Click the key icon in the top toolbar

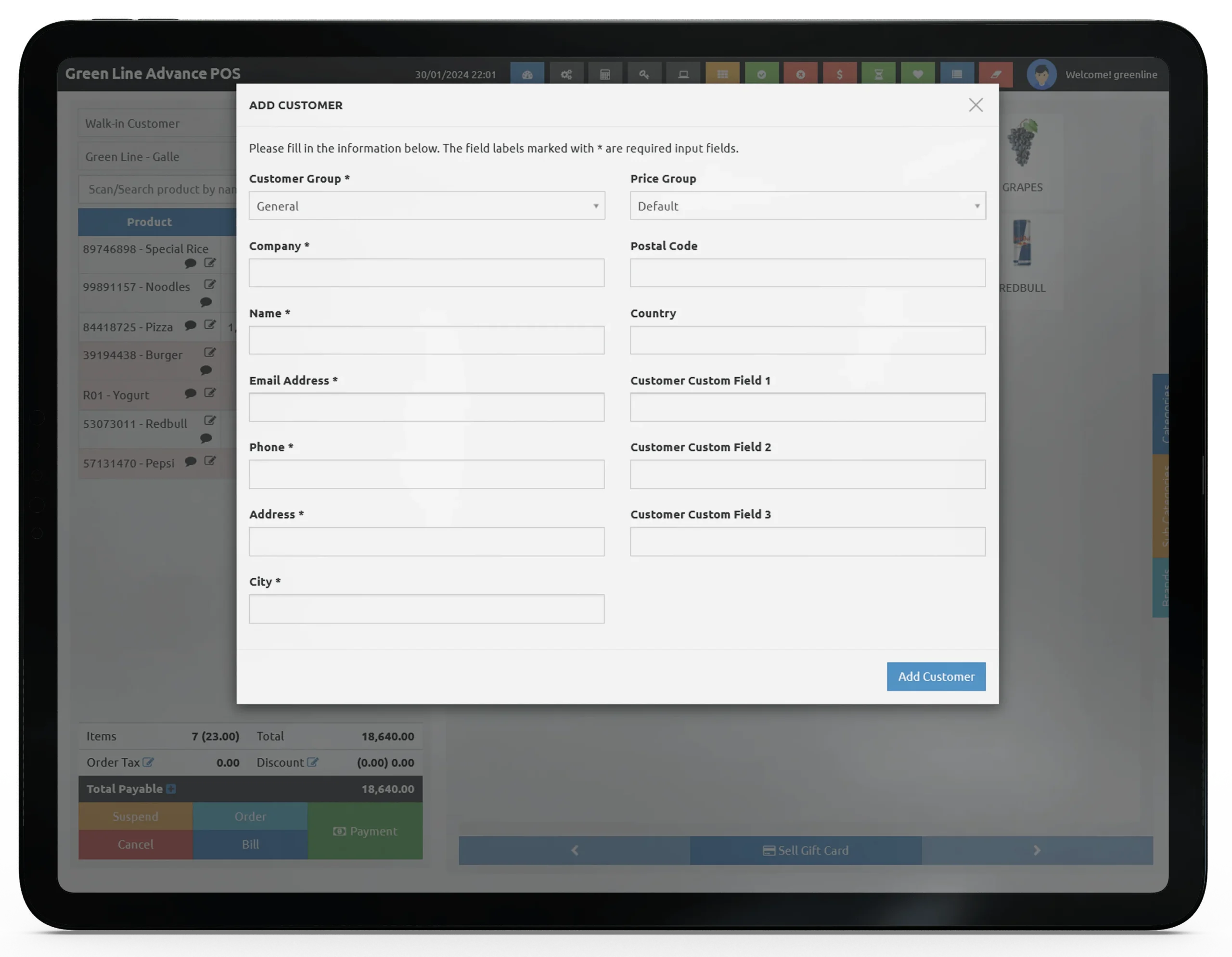(x=643, y=75)
